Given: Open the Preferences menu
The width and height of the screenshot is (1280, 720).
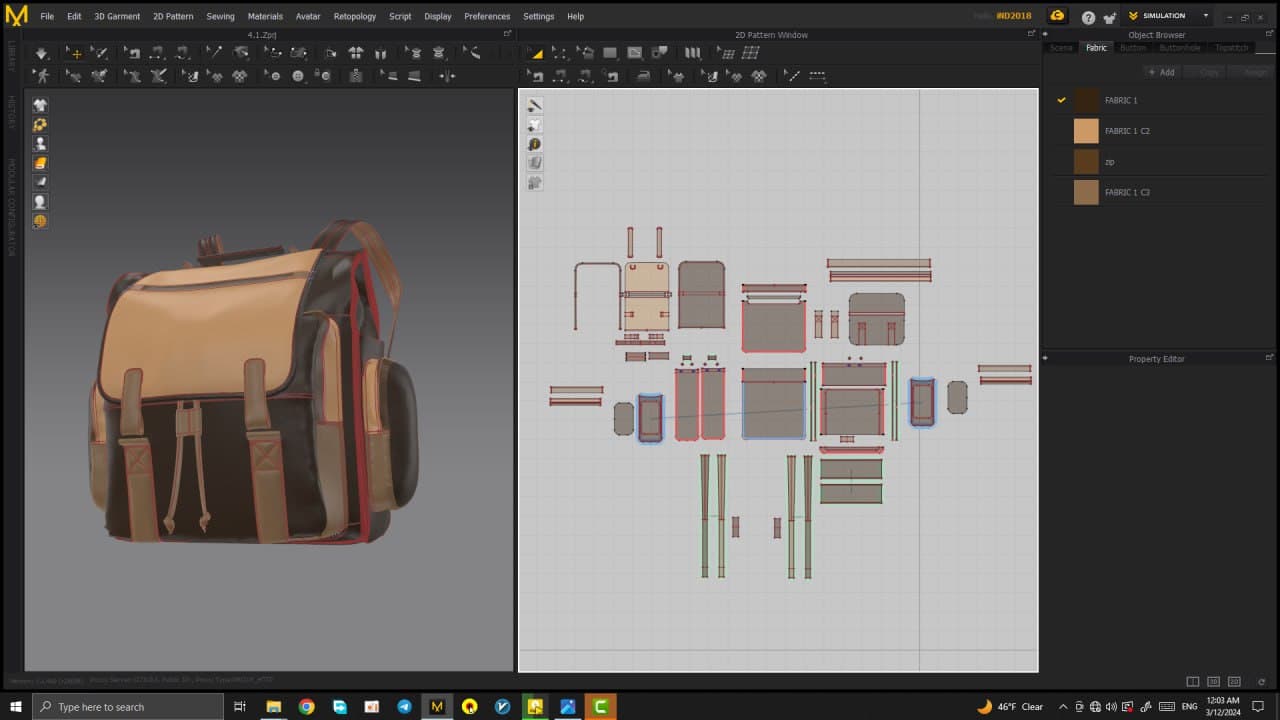Looking at the screenshot, I should click(x=487, y=16).
